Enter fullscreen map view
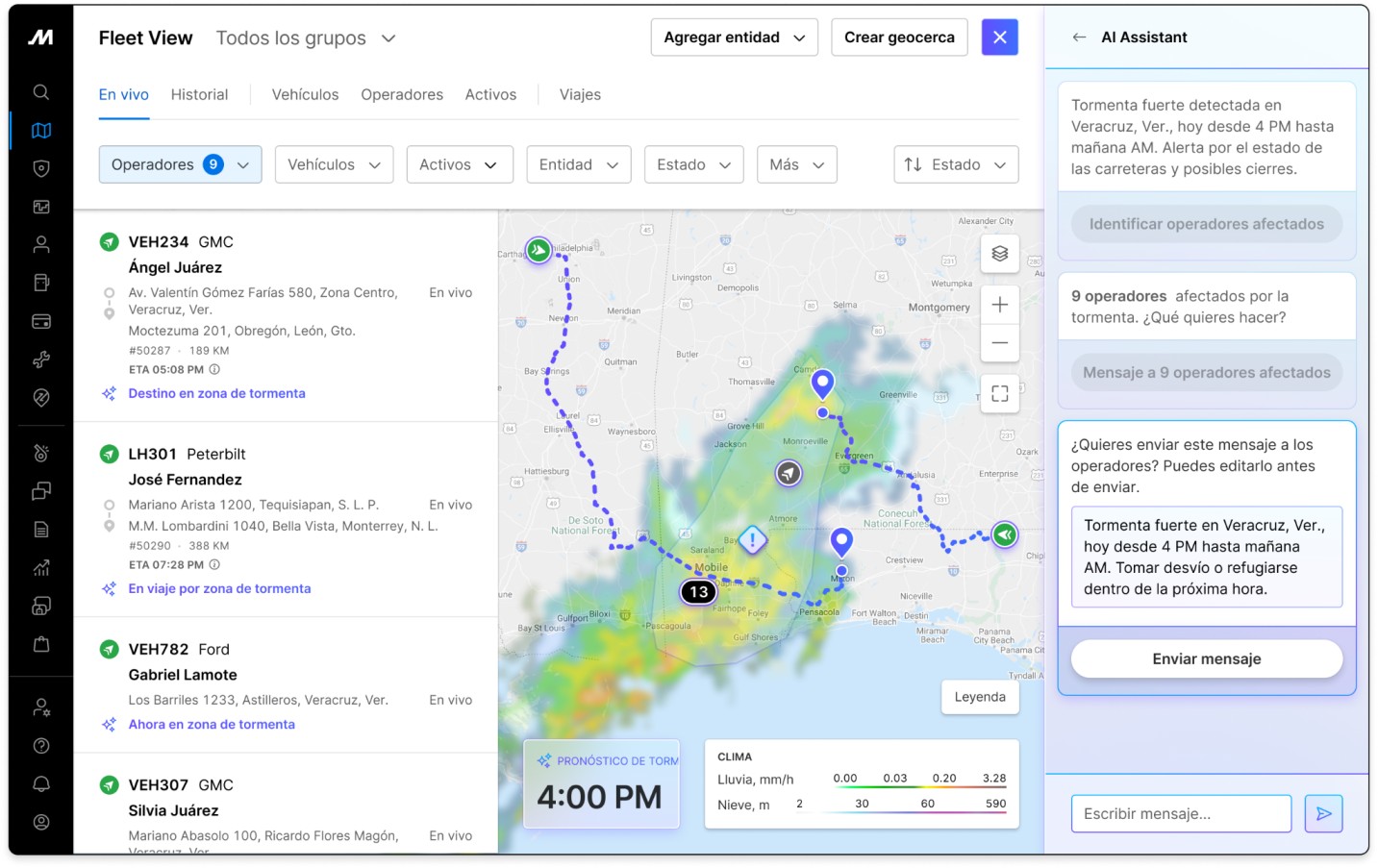This screenshot has width=1378, height=868. click(999, 393)
